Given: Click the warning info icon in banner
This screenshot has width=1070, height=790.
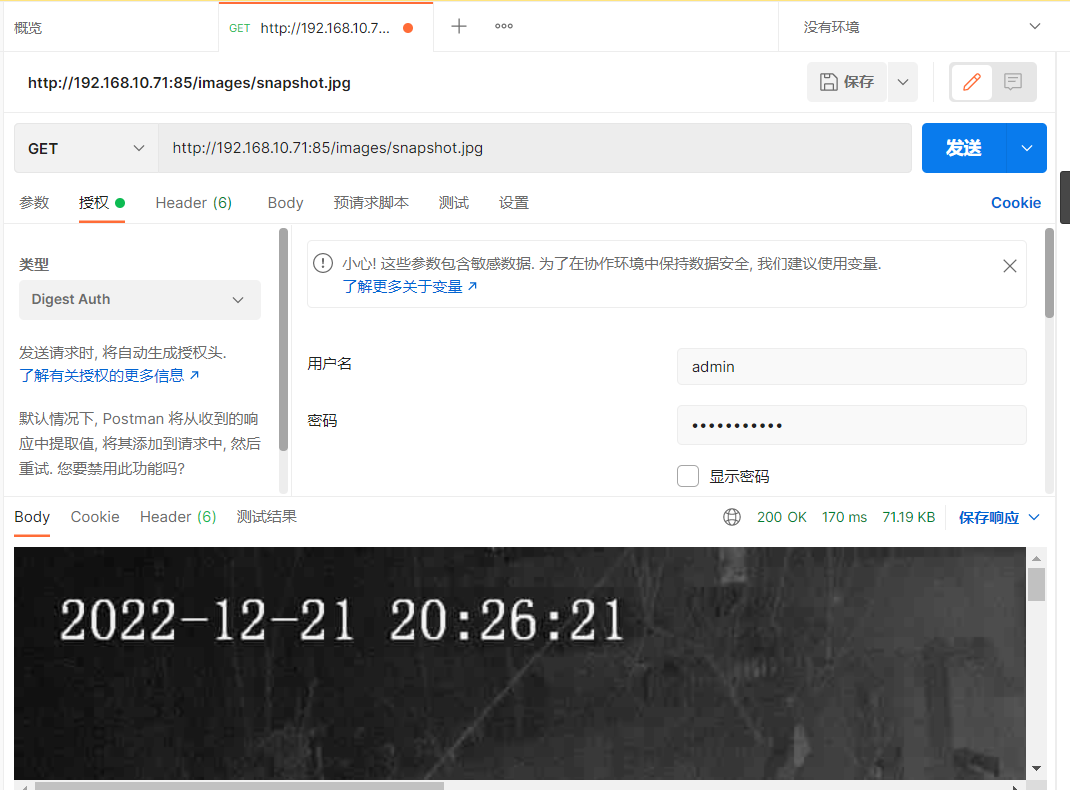Looking at the screenshot, I should [x=323, y=263].
